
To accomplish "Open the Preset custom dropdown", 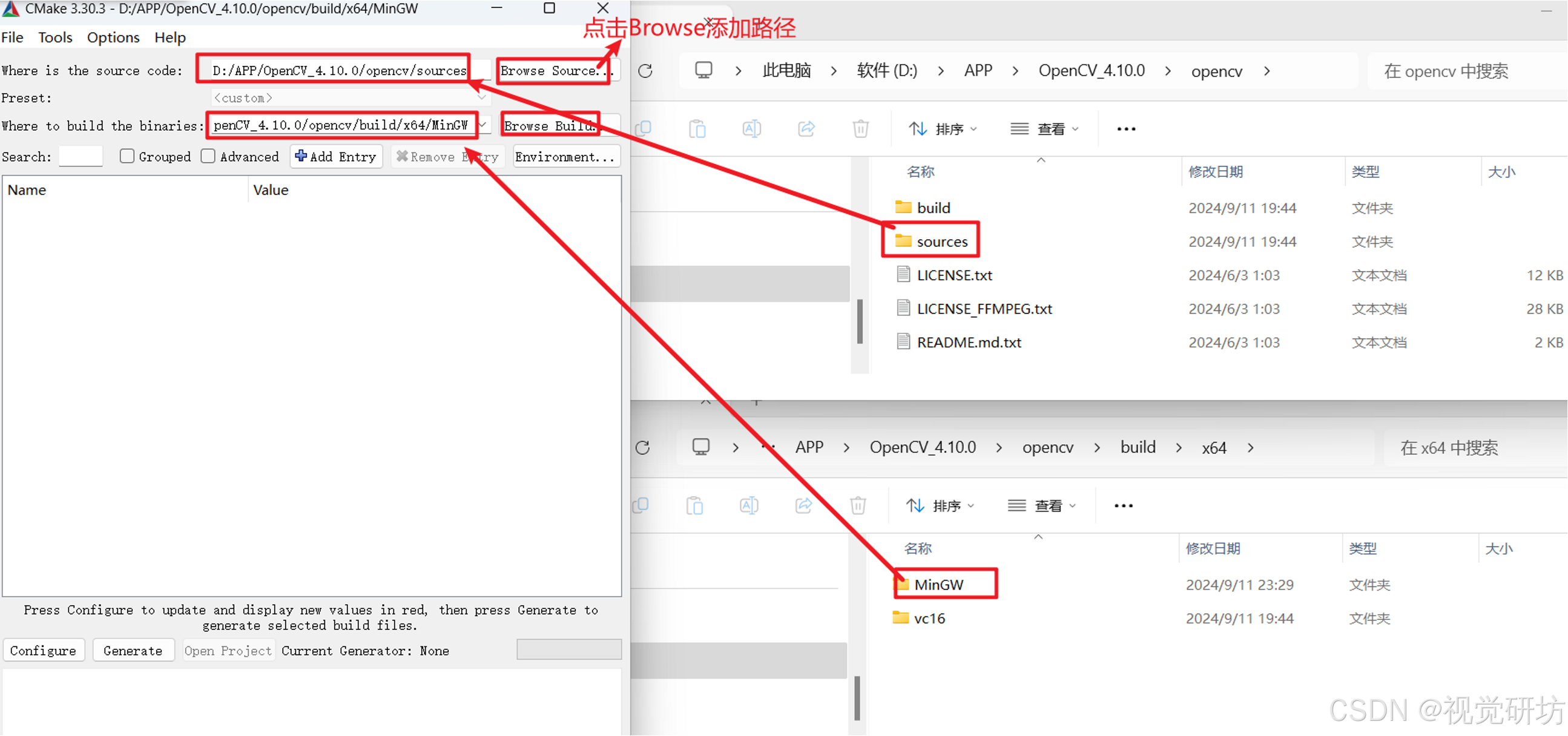I will pos(350,98).
